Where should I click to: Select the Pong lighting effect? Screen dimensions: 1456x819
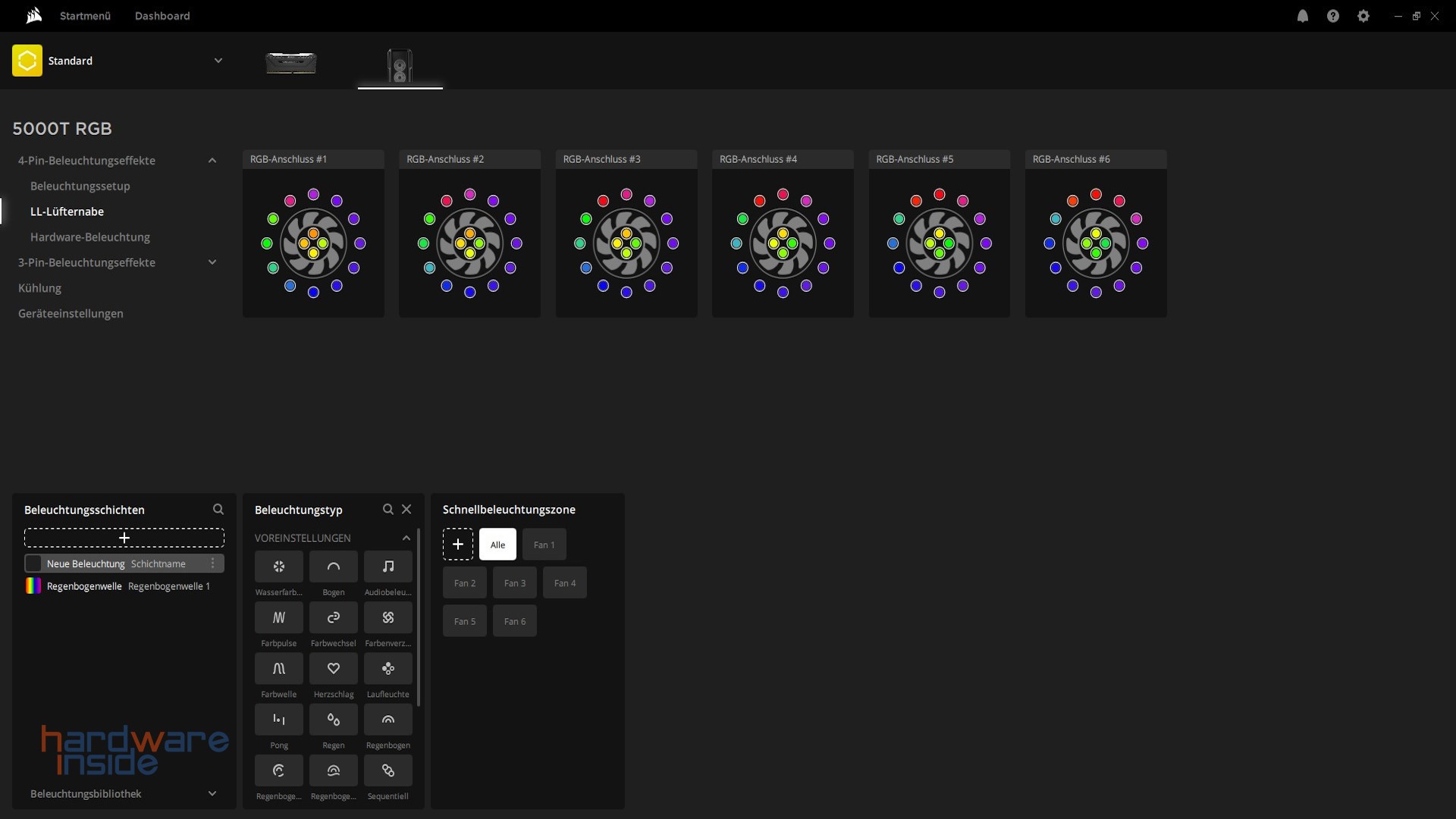pos(278,719)
